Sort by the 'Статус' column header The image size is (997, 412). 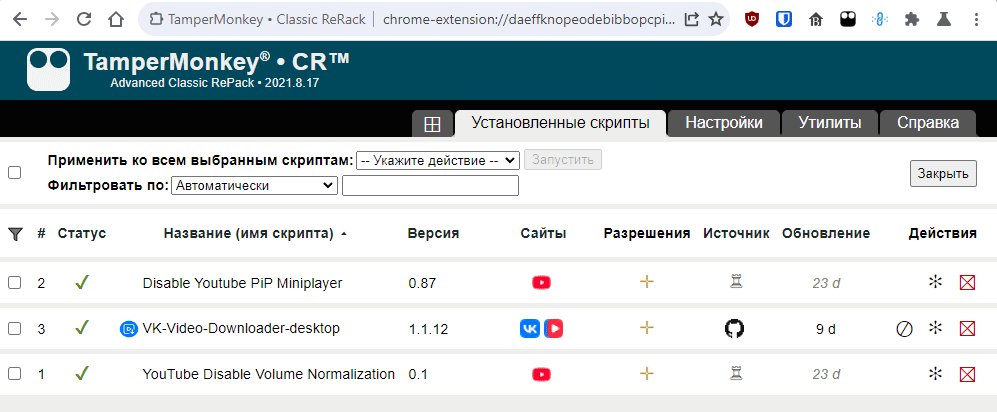(x=81, y=233)
